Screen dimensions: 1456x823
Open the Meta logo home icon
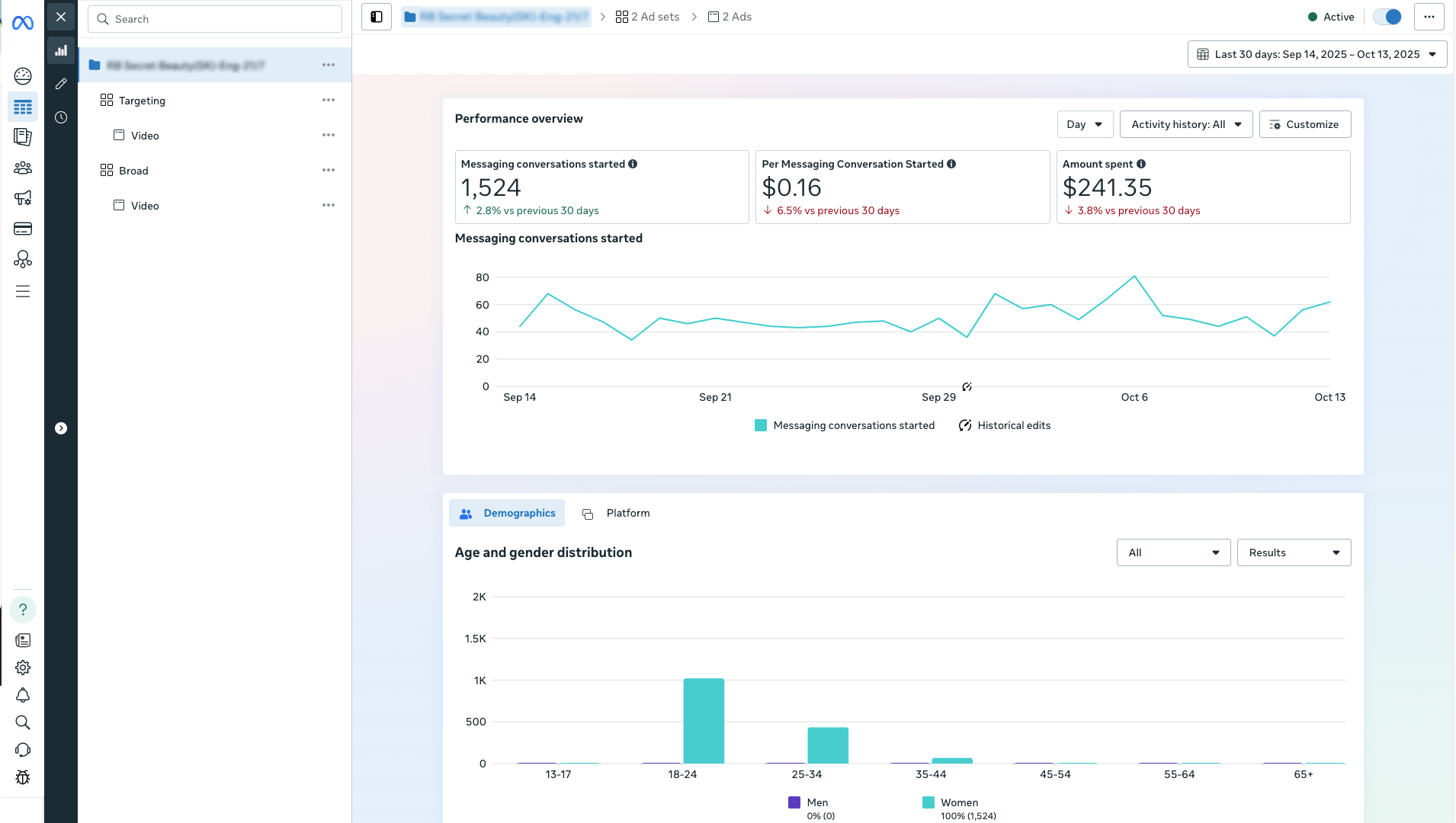23,24
